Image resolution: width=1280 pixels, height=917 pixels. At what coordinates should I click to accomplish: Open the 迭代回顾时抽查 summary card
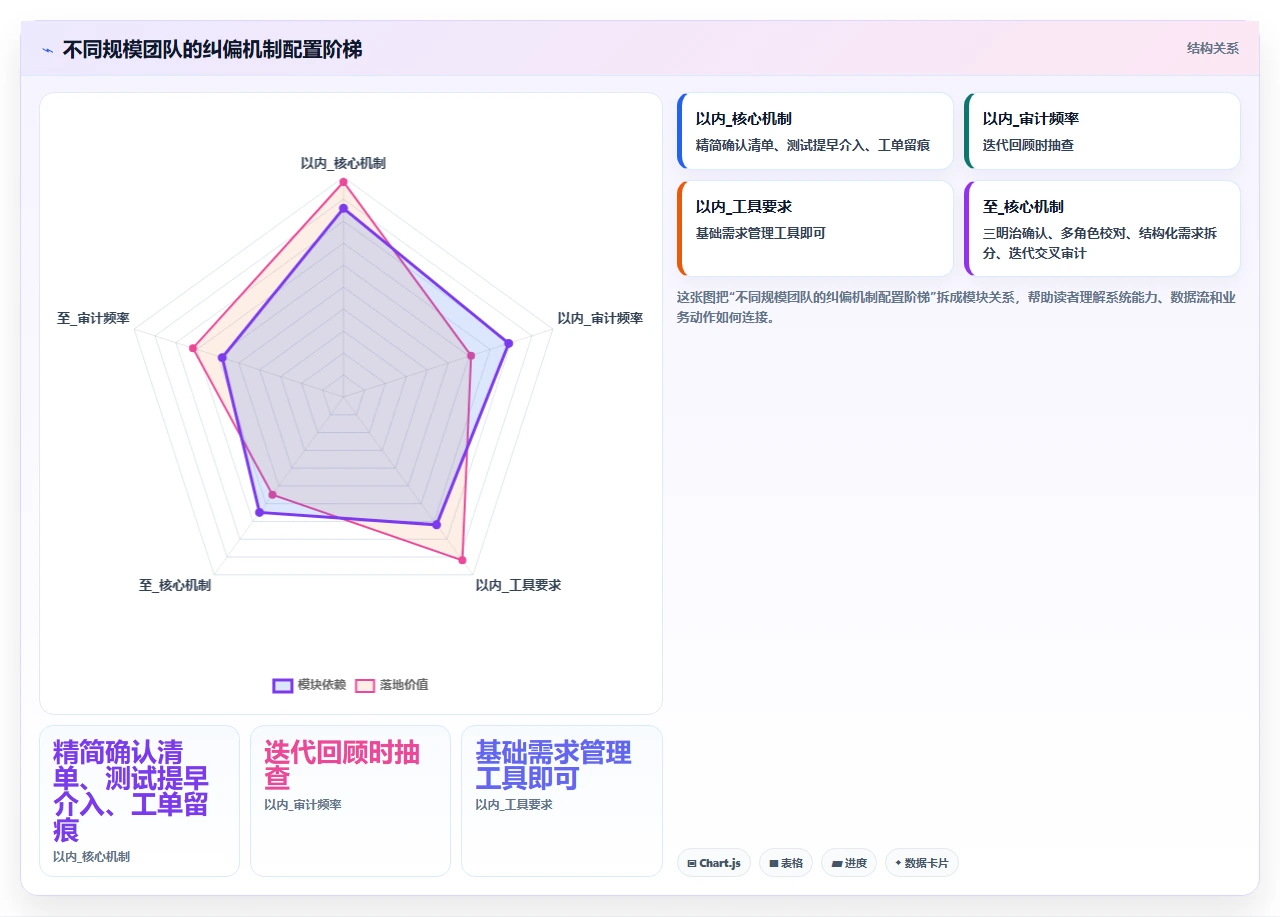(x=350, y=801)
